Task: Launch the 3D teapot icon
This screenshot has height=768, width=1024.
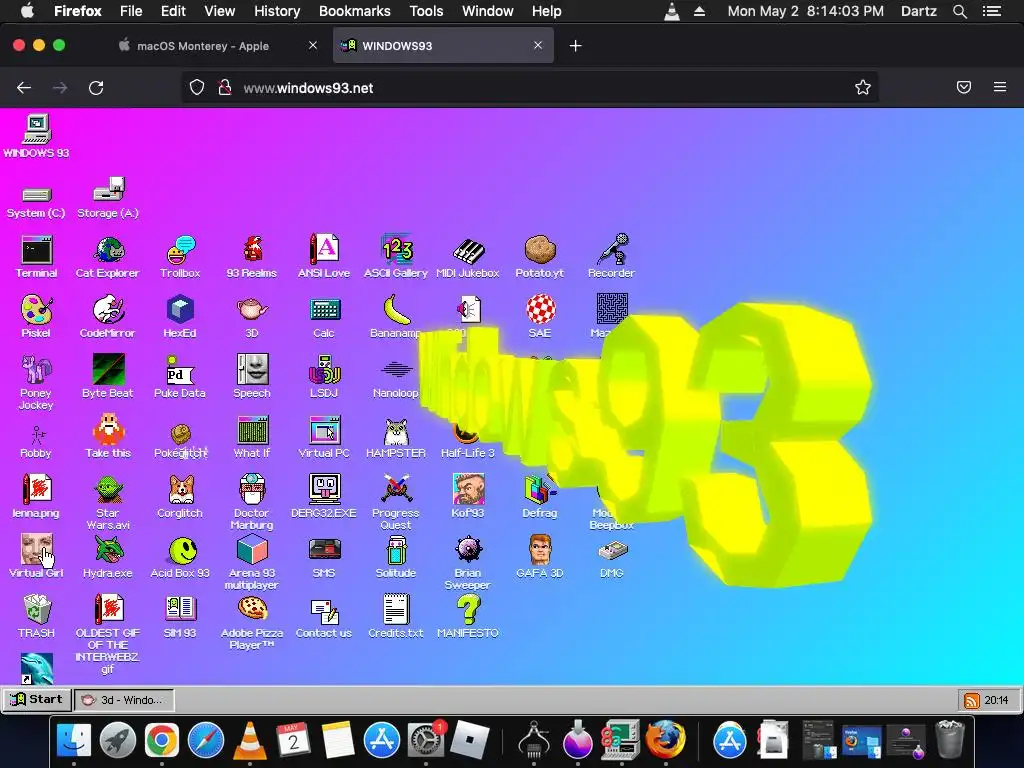Action: tap(252, 310)
